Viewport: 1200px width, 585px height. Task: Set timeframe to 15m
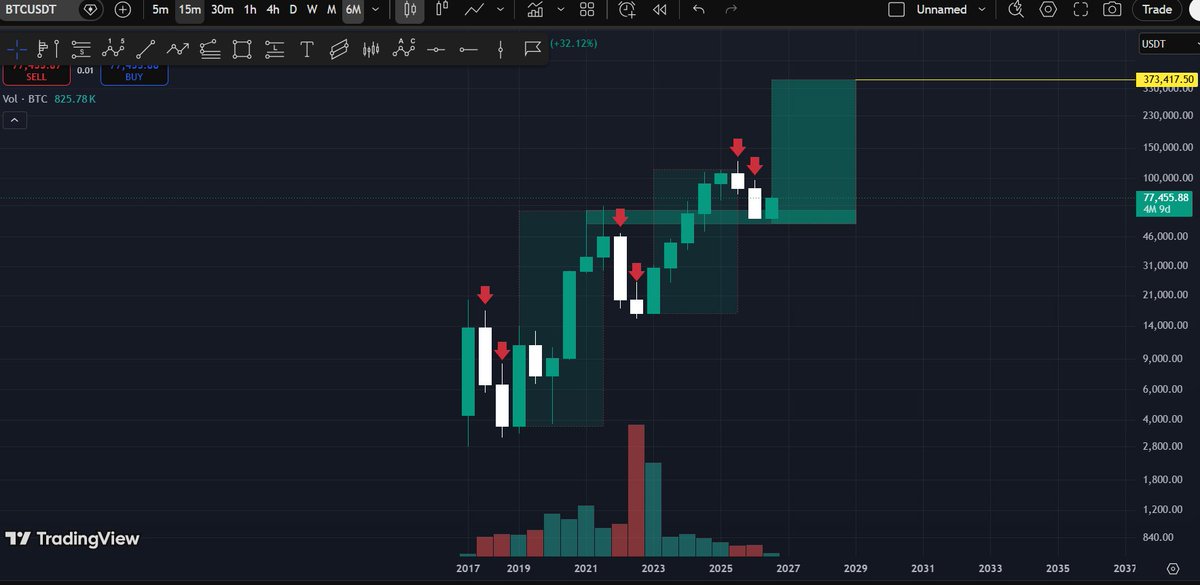click(x=190, y=9)
